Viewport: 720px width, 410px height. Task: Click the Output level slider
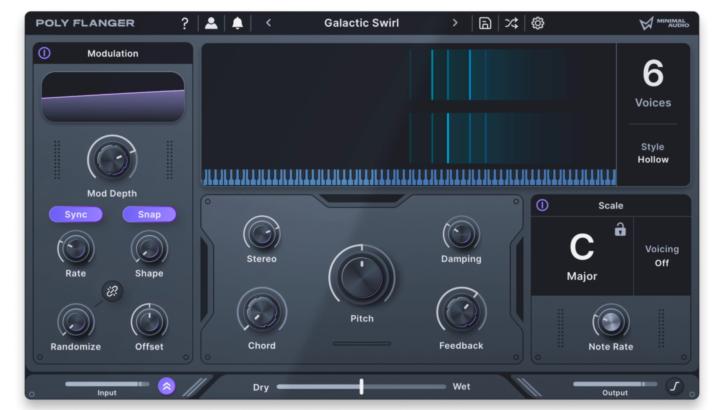tap(615, 384)
